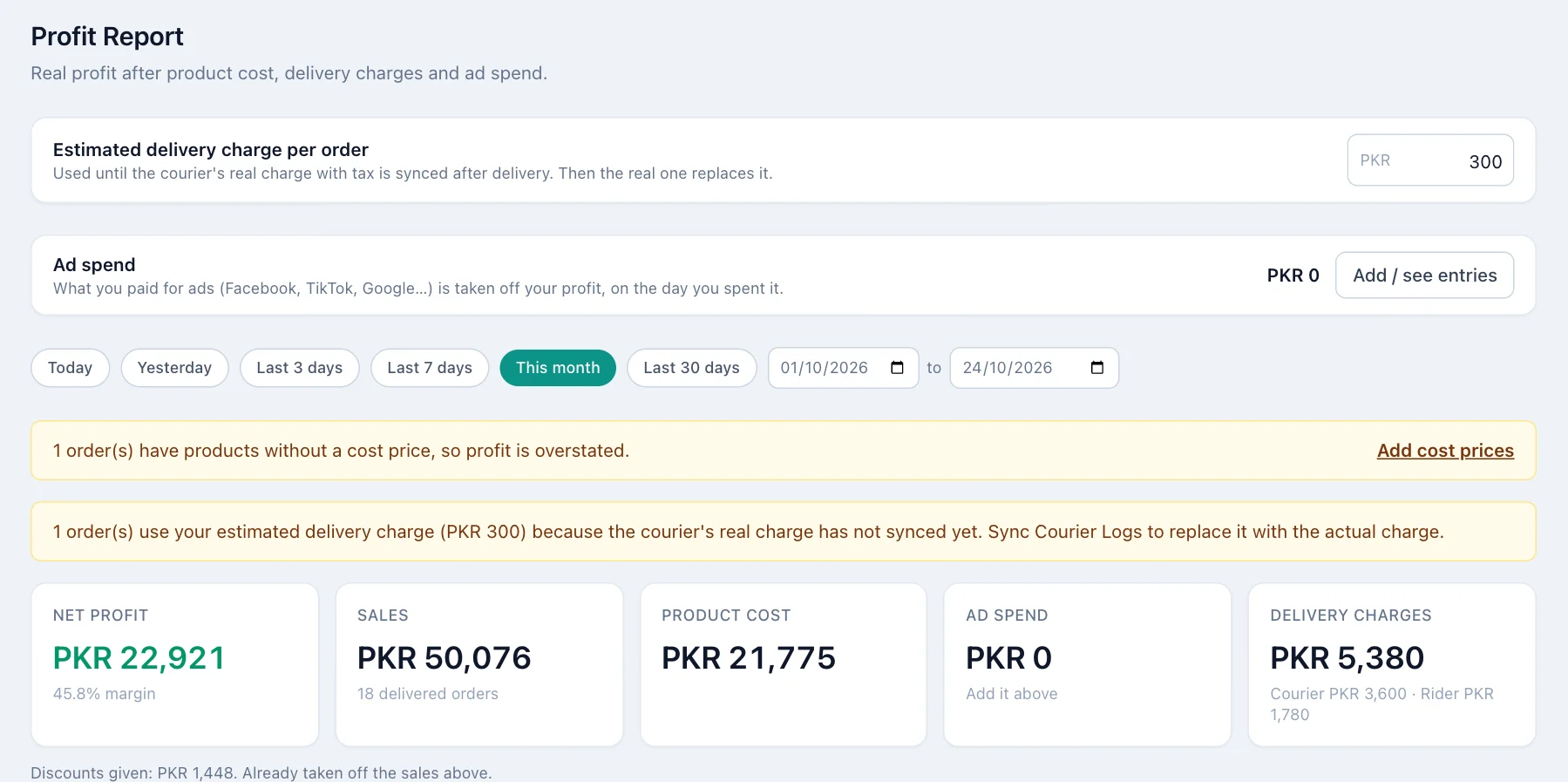
Task: Click the PRODUCT COST card label
Action: click(726, 615)
